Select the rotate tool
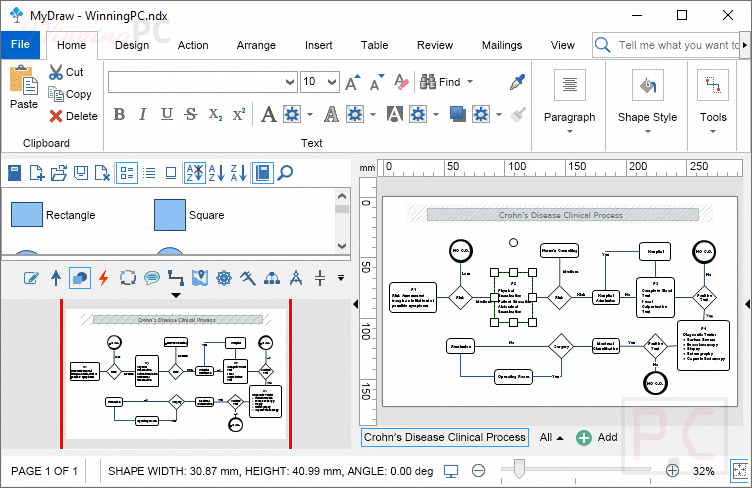This screenshot has width=752, height=488. pos(128,278)
